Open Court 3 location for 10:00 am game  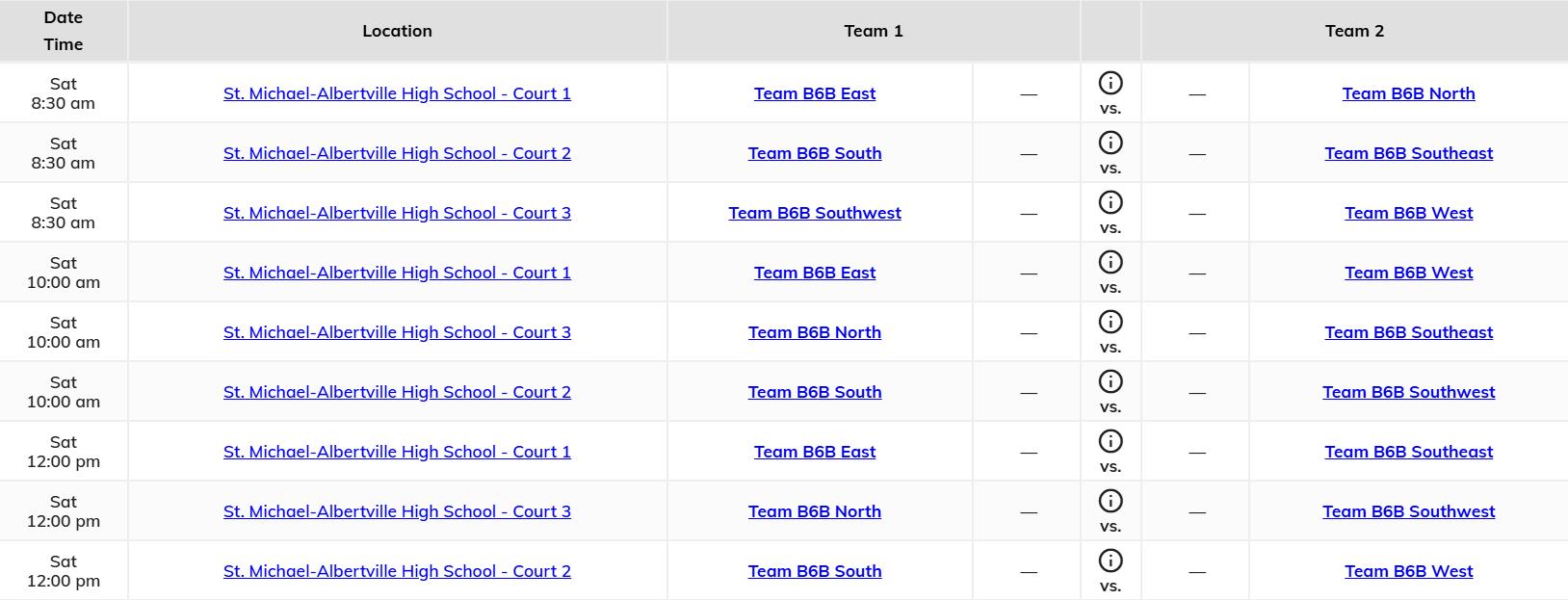coord(397,332)
